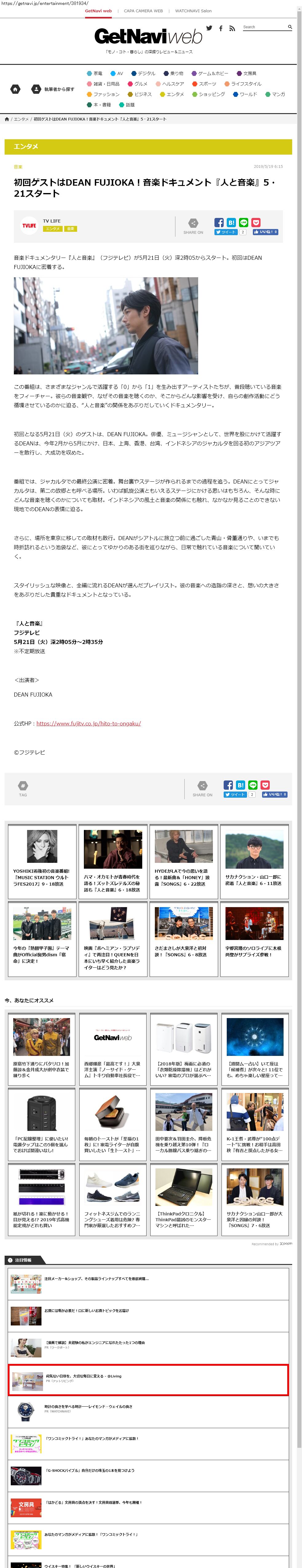Click the breadcrumb home icon
This screenshot has width=302, height=1568.
pos(7,119)
